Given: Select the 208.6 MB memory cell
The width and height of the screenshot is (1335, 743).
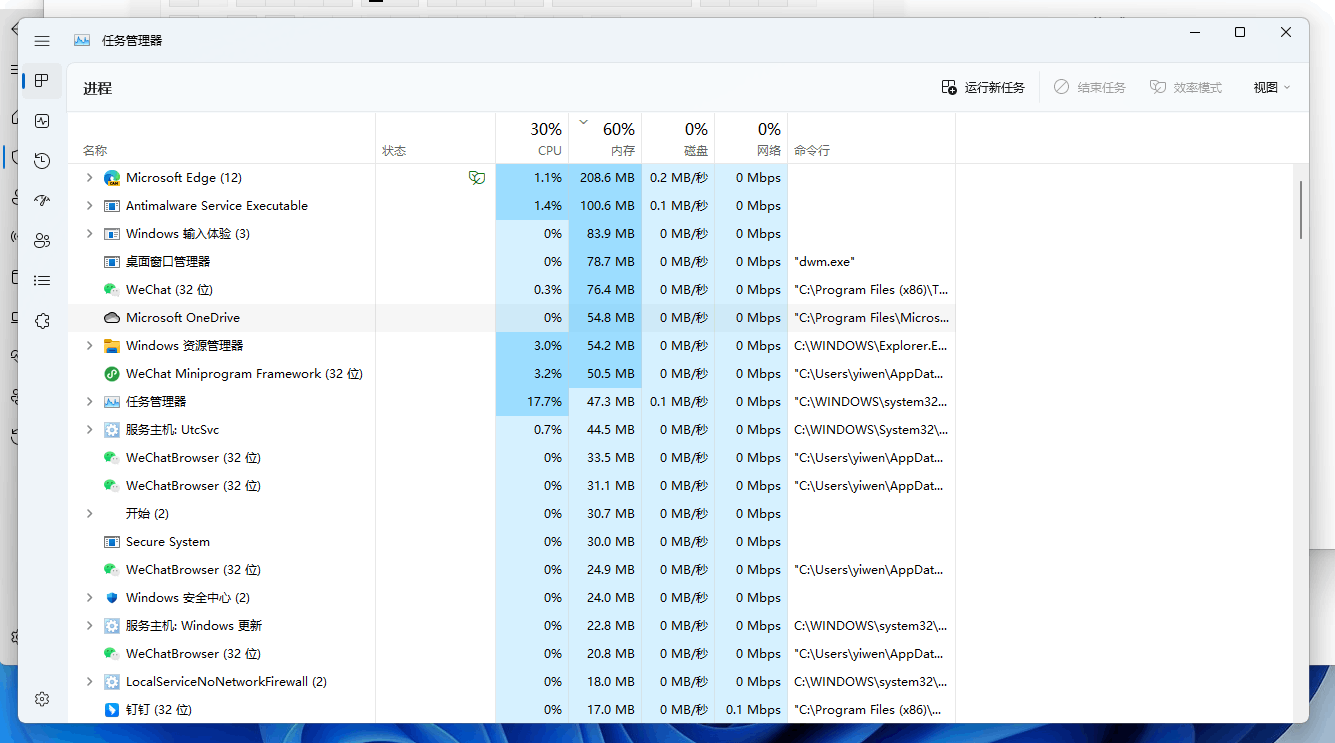Looking at the screenshot, I should click(x=605, y=178).
